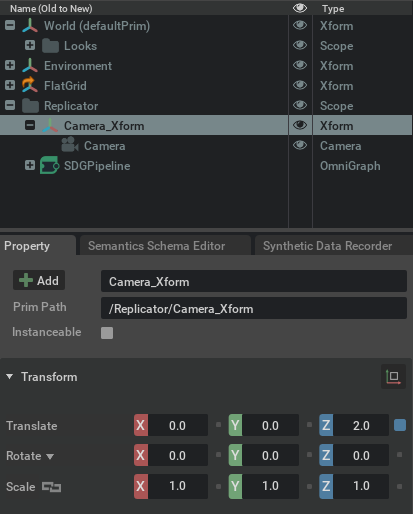Click the blue Translate modified-value indicator
Viewport: 413px width, 514px height.
coord(400,425)
